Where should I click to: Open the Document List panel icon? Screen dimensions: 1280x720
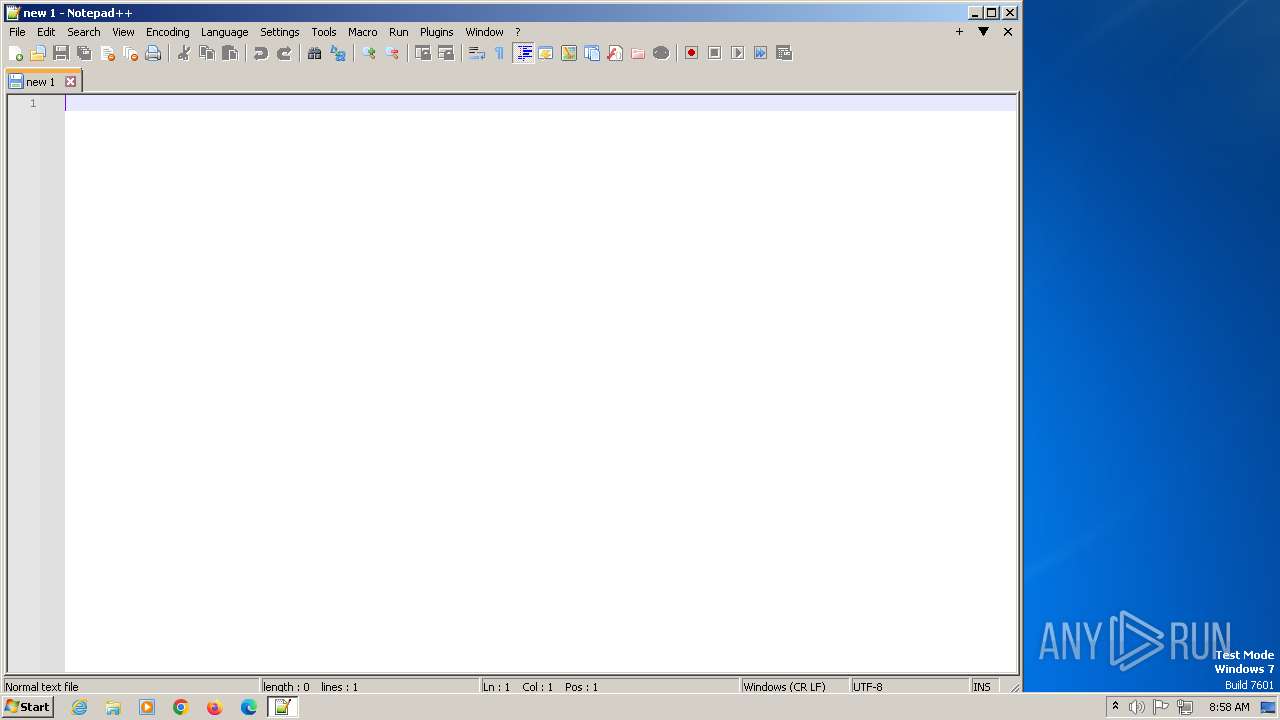[592, 53]
